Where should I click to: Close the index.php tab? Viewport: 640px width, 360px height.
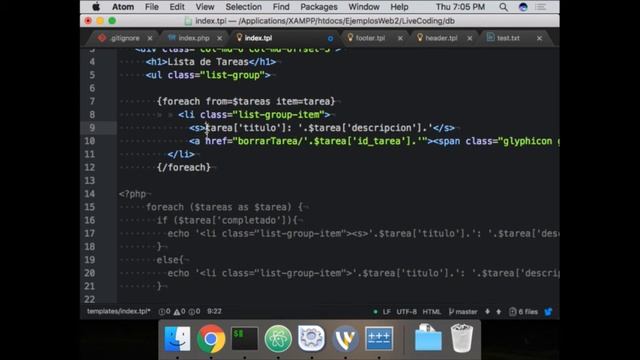pyautogui.click(x=220, y=38)
